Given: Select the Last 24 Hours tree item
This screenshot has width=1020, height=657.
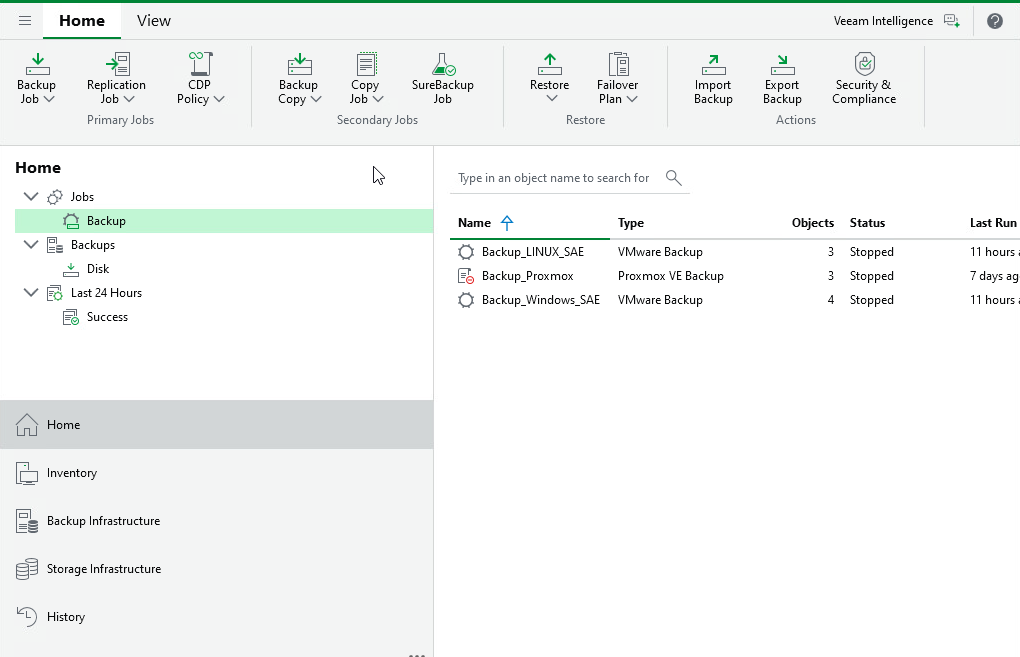Looking at the screenshot, I should click(107, 293).
